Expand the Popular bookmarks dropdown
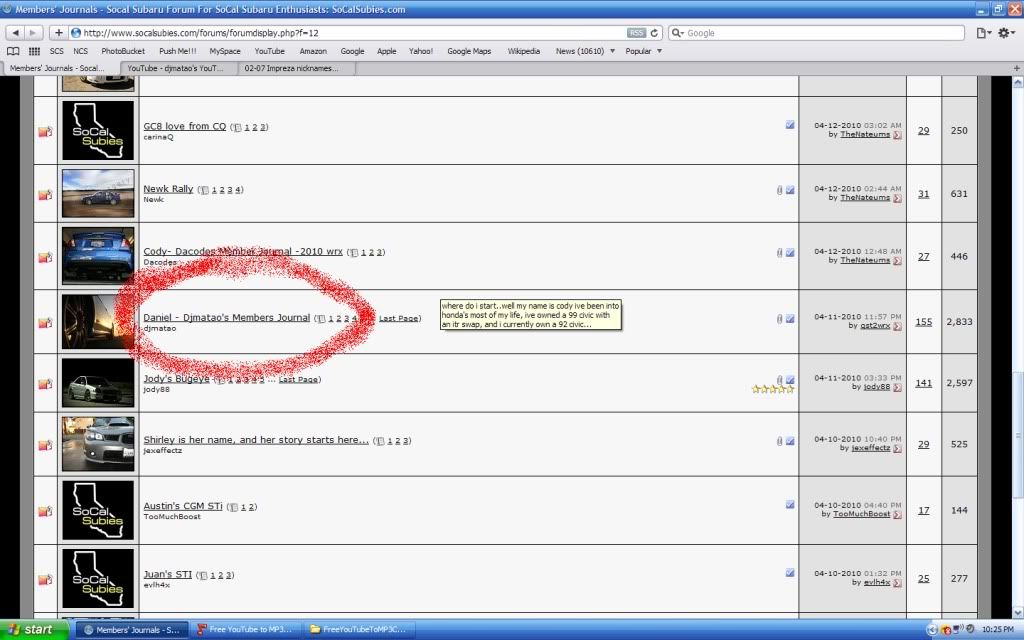 642,51
